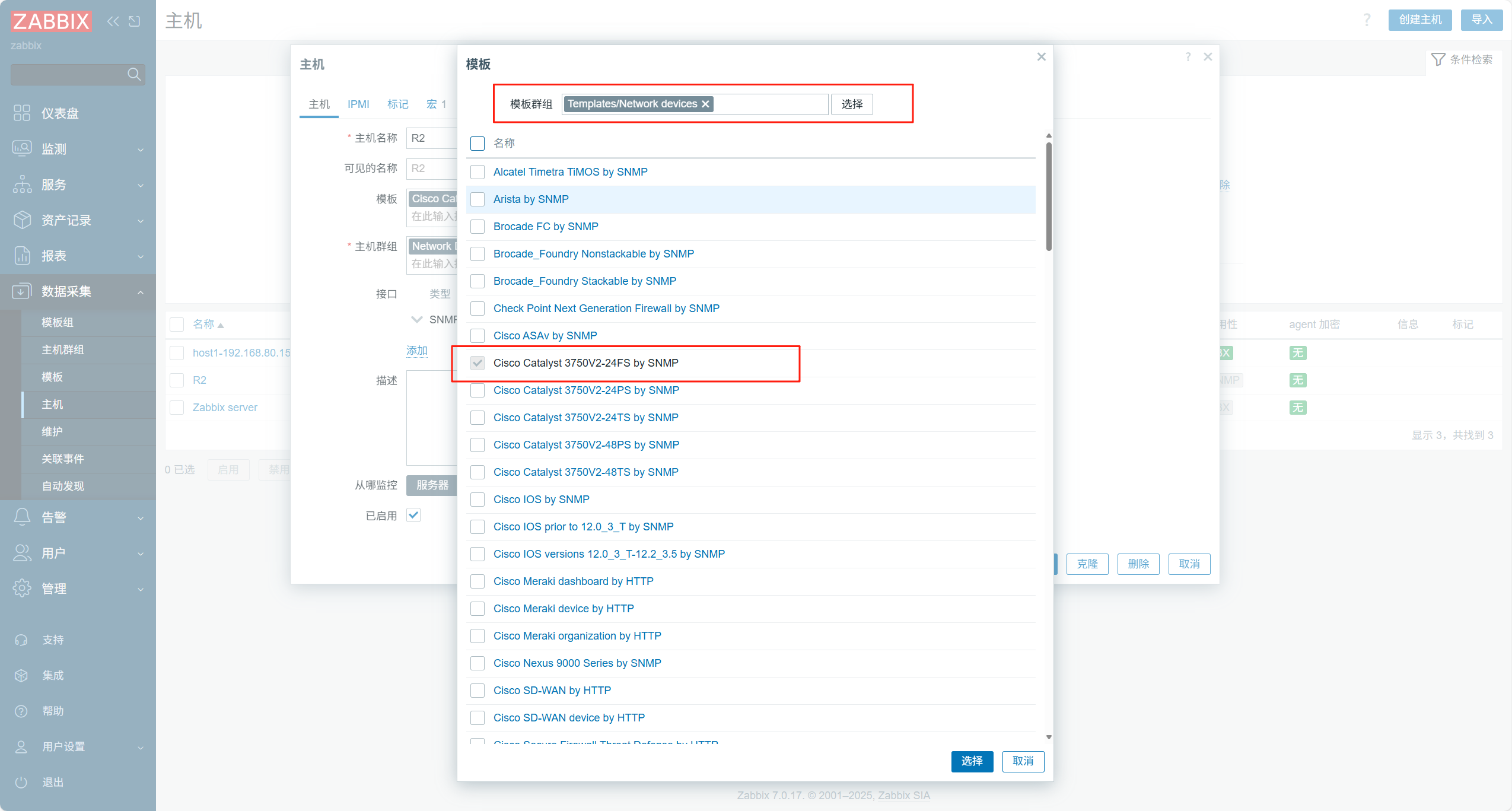Click the 创建主机 button

click(1420, 20)
